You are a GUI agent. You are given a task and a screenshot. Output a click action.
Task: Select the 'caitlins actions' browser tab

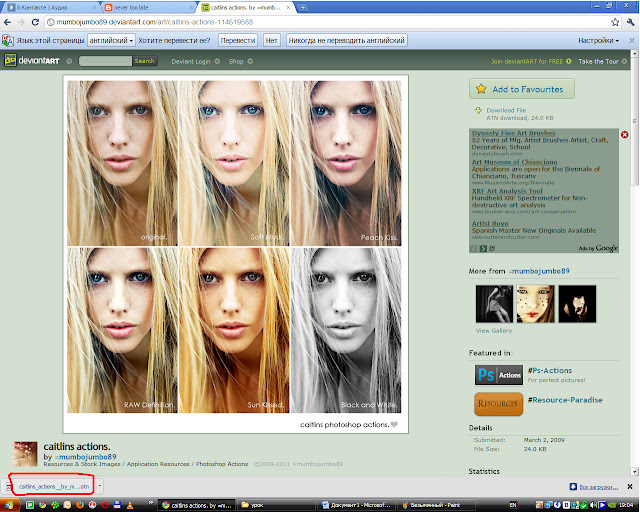[245, 7]
